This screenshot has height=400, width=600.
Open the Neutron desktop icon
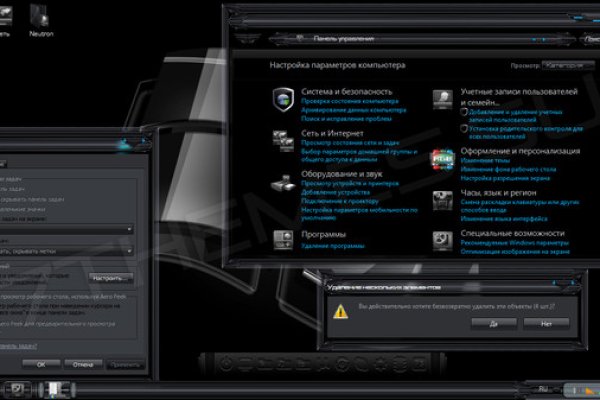click(x=44, y=17)
